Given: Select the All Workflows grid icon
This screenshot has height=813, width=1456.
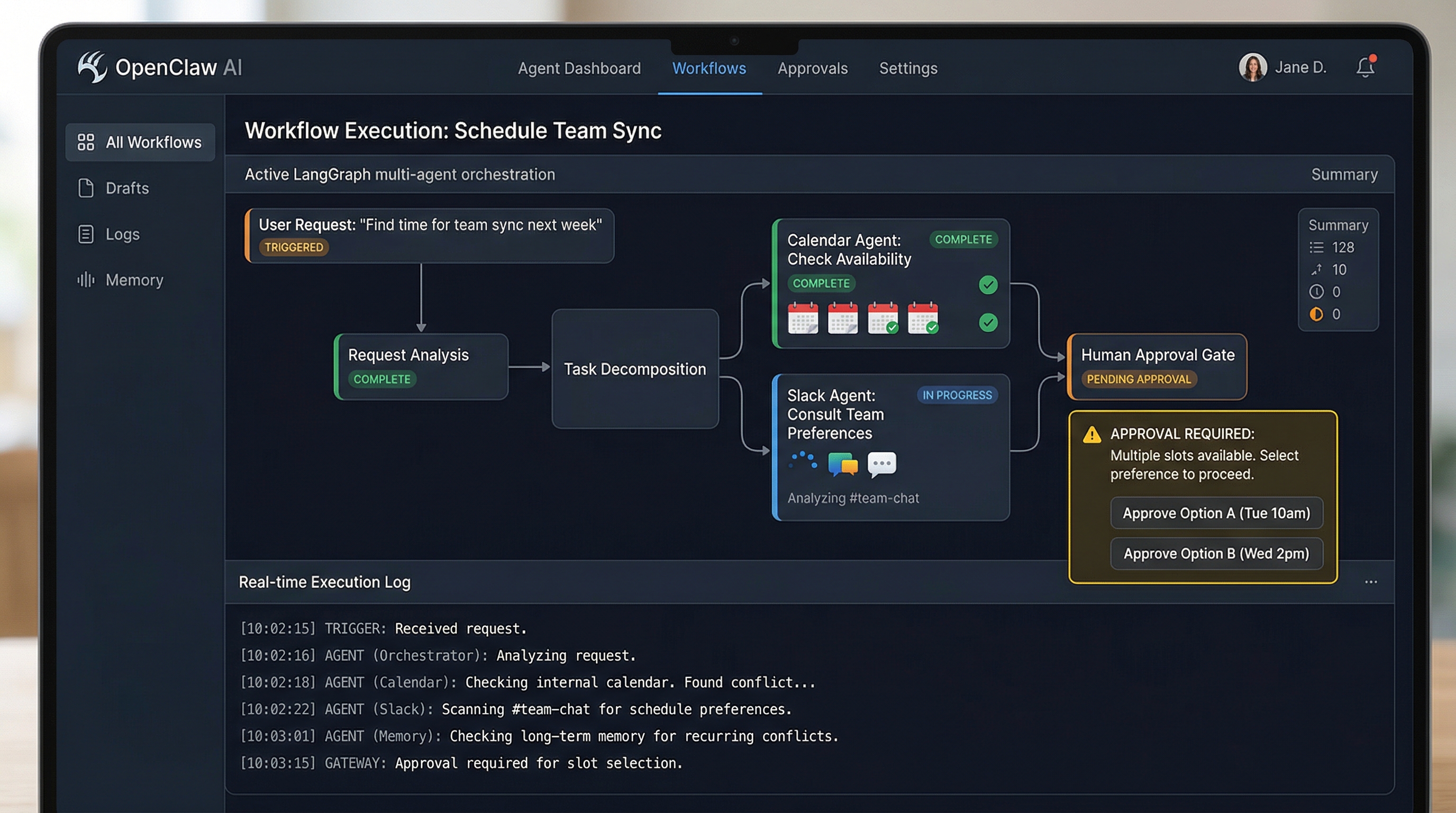Looking at the screenshot, I should tap(86, 142).
